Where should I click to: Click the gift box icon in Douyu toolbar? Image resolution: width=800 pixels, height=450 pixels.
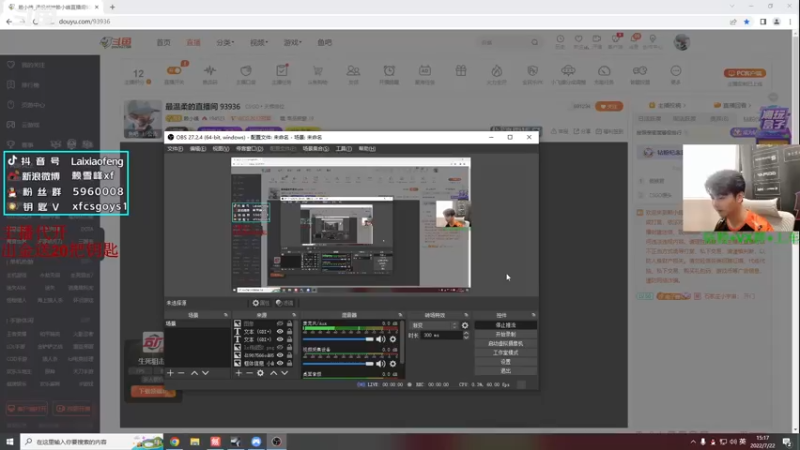pos(461,71)
